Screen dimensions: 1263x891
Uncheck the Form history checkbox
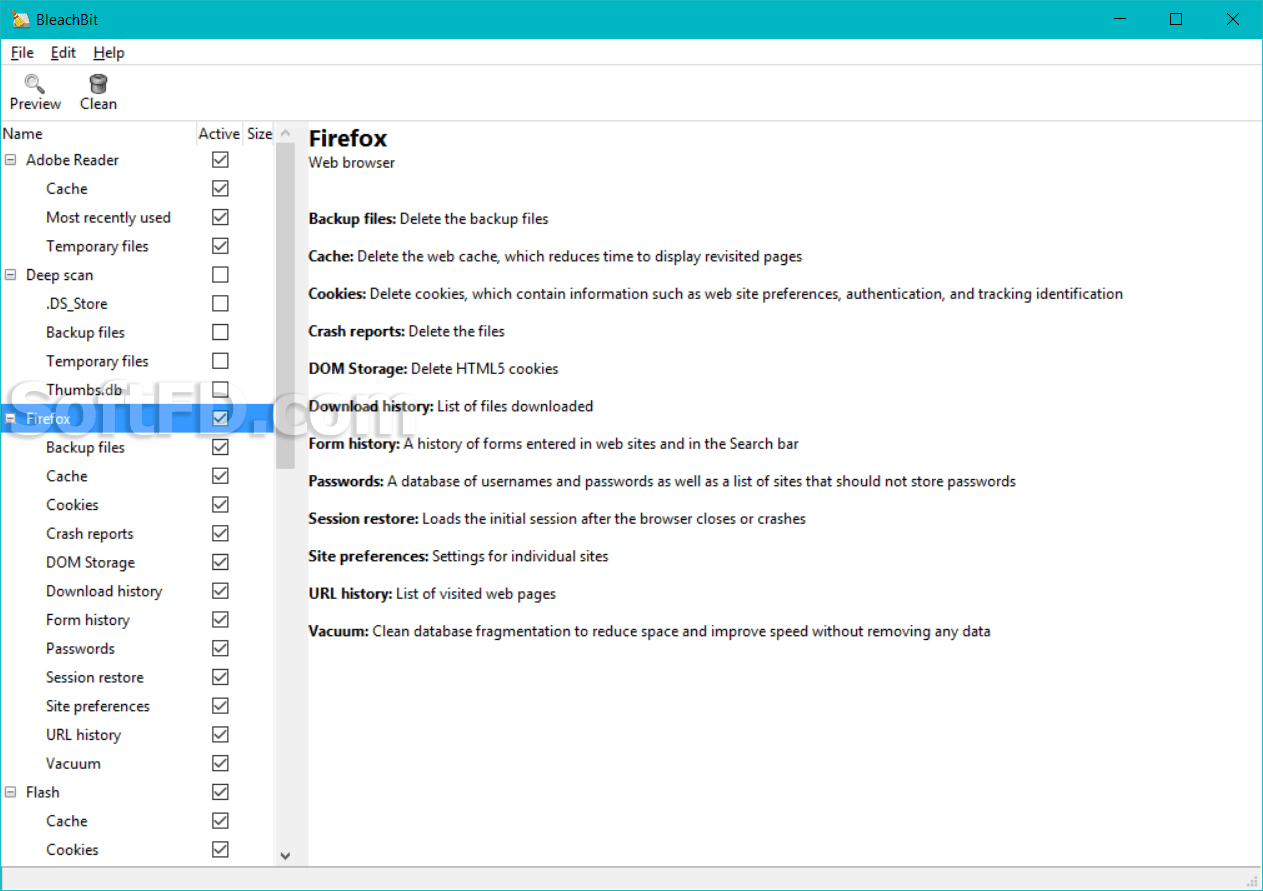(x=220, y=620)
